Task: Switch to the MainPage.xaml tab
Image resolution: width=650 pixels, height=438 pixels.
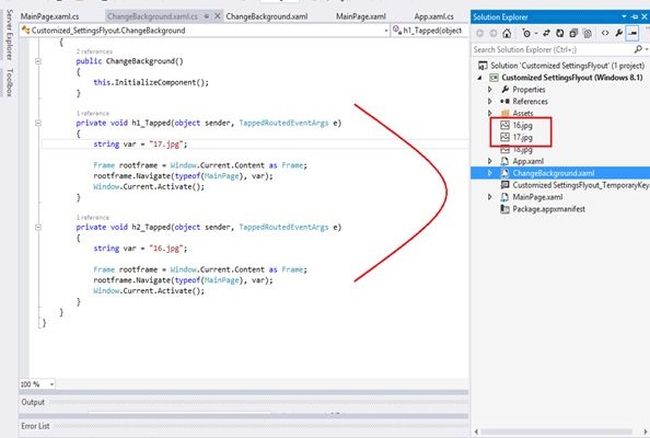Action: [361, 17]
